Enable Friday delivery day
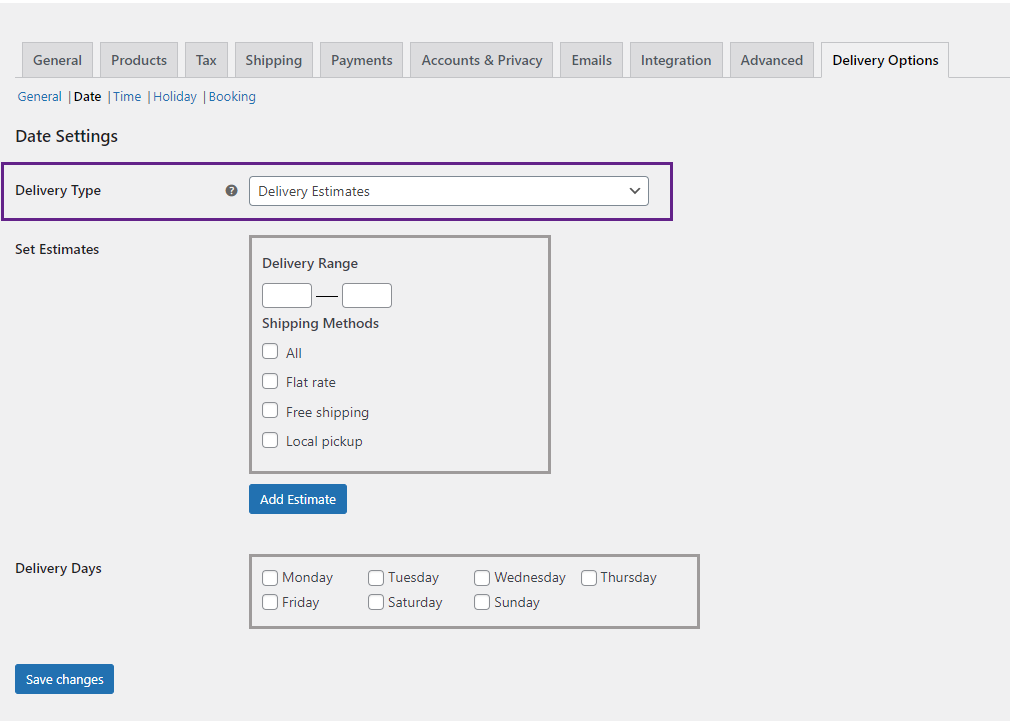Image resolution: width=1010 pixels, height=721 pixels. (x=270, y=602)
